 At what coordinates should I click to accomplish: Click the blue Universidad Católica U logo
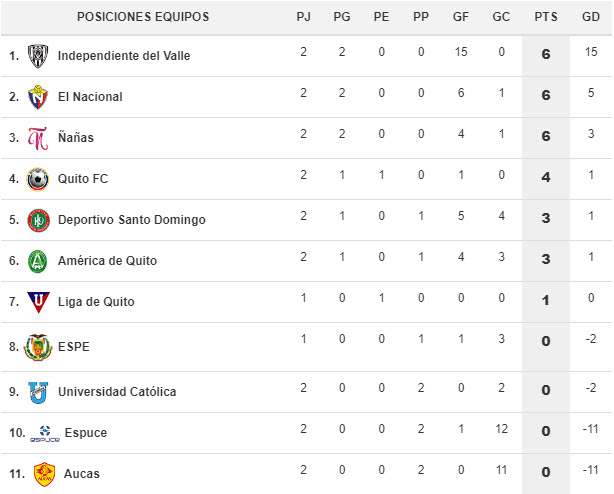38,393
